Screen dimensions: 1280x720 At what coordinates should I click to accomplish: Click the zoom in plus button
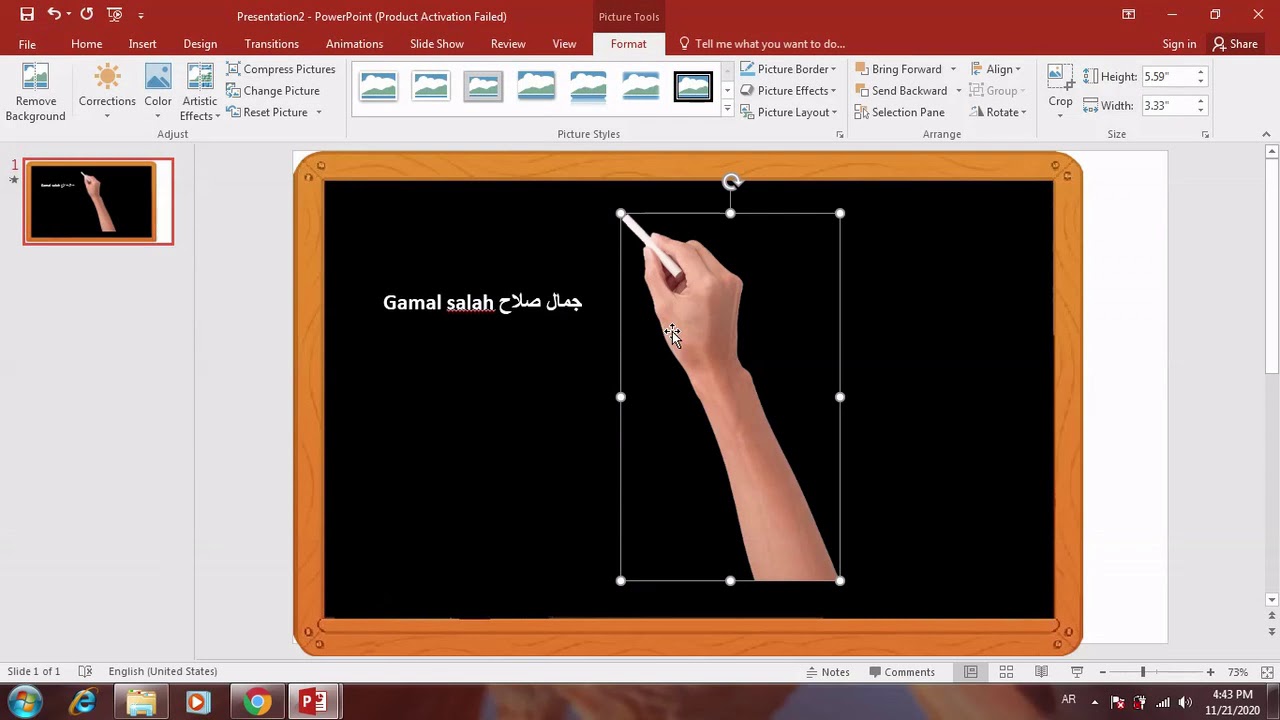pos(1210,672)
